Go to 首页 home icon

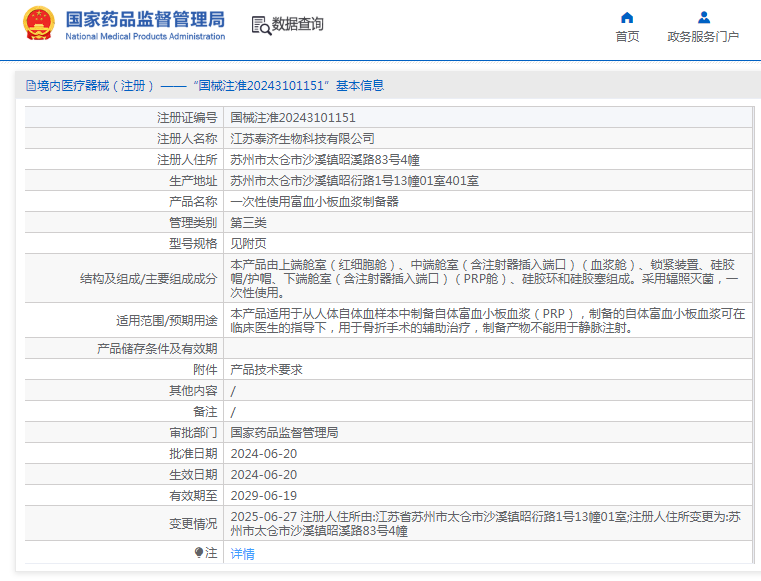627,18
